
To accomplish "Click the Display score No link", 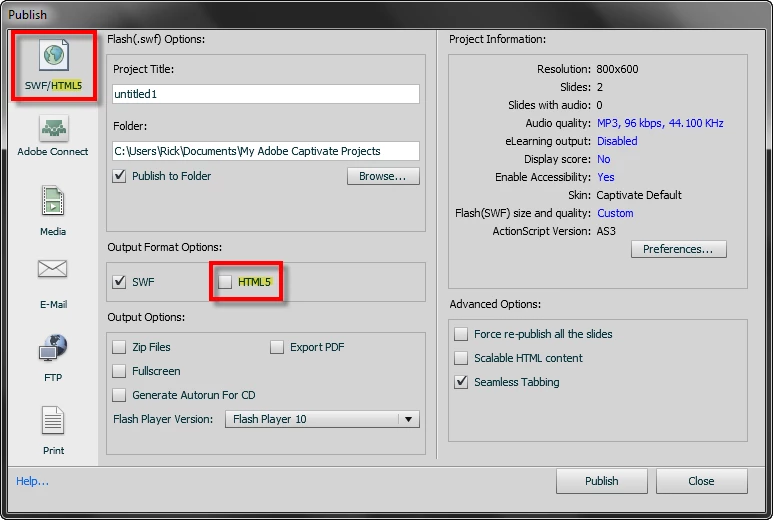I will tap(603, 159).
